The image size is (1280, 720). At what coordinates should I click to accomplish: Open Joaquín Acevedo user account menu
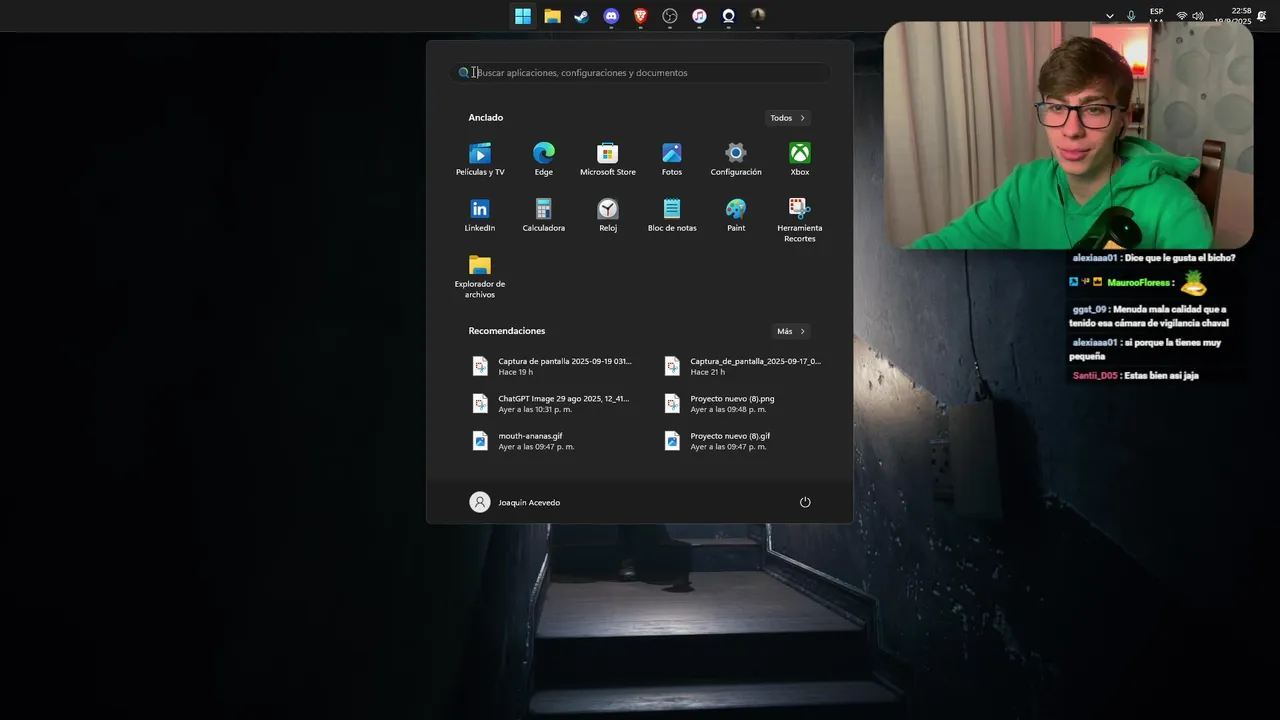pos(515,502)
